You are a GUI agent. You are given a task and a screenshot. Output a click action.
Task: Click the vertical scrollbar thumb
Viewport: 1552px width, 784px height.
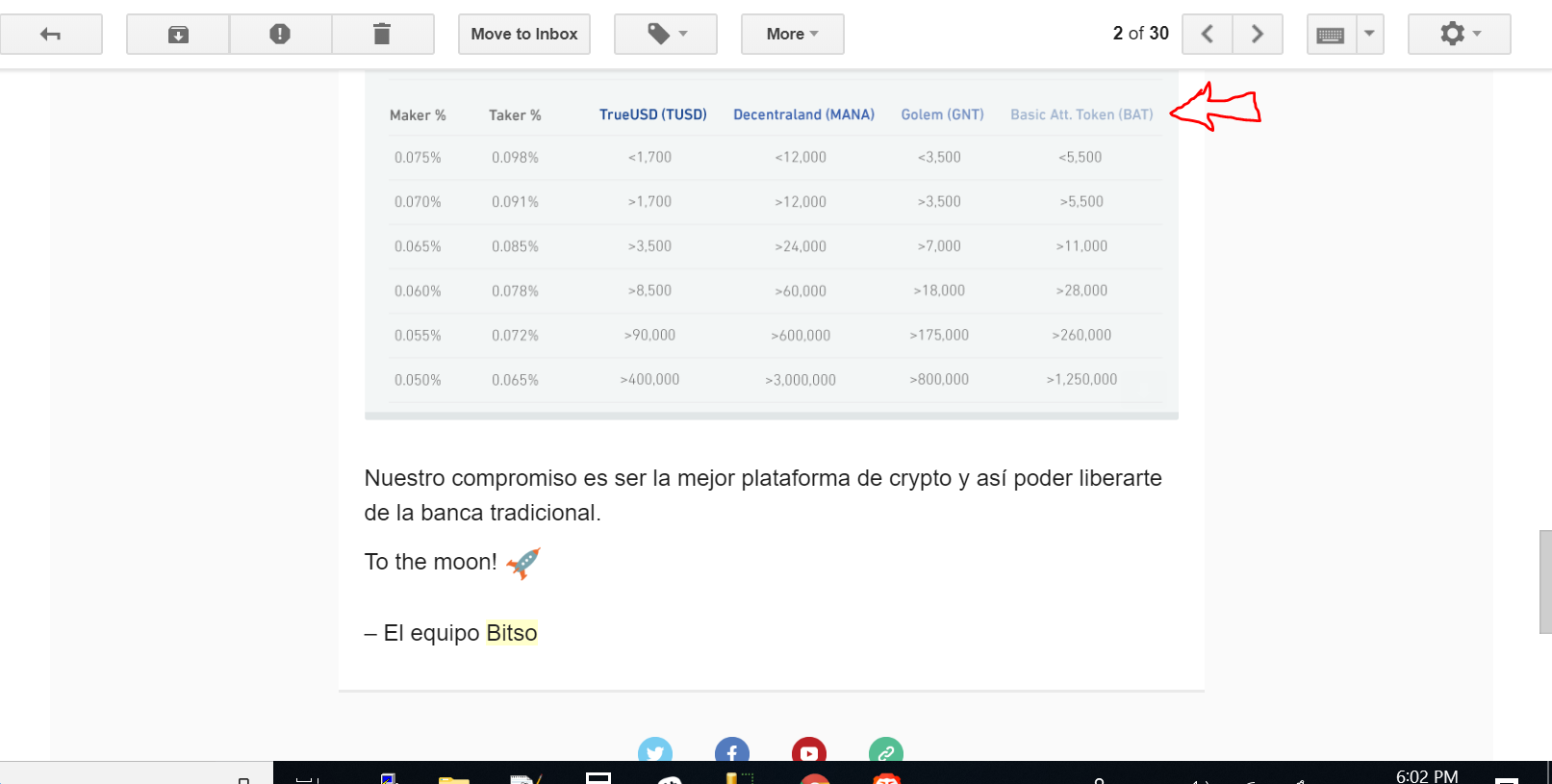point(1545,582)
